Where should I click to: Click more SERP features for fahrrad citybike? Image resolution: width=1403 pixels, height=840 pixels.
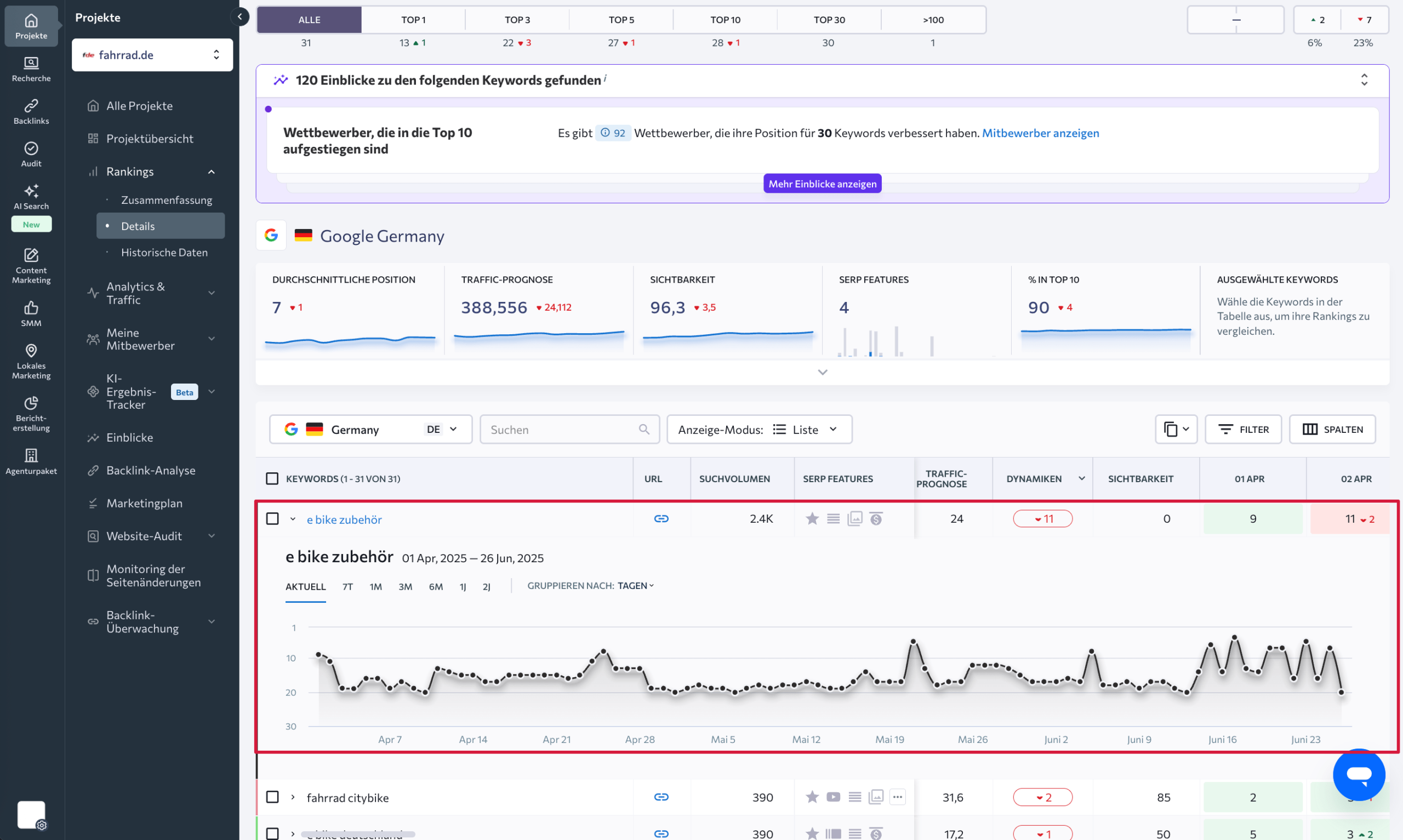click(x=897, y=797)
